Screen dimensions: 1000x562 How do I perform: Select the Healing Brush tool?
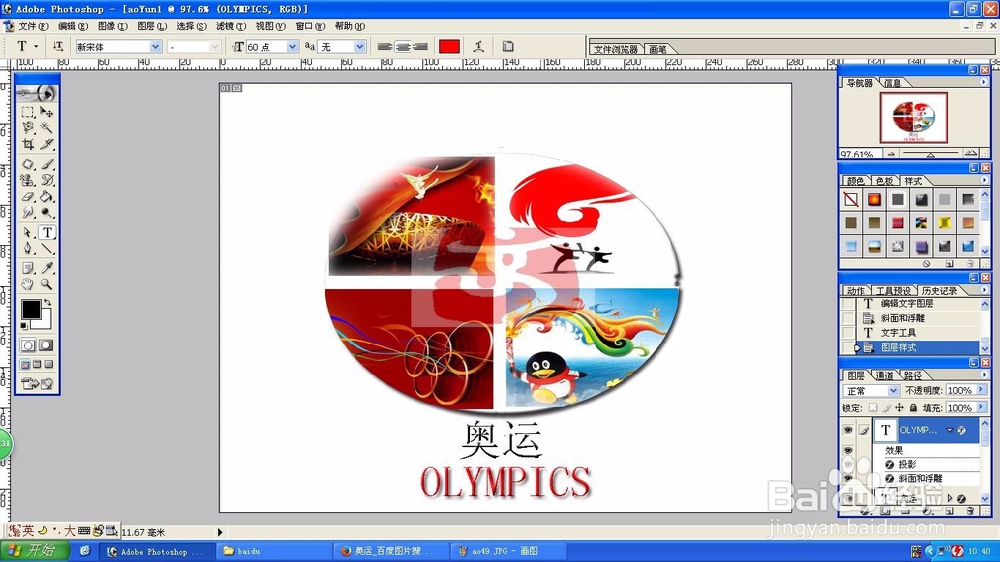click(28, 164)
